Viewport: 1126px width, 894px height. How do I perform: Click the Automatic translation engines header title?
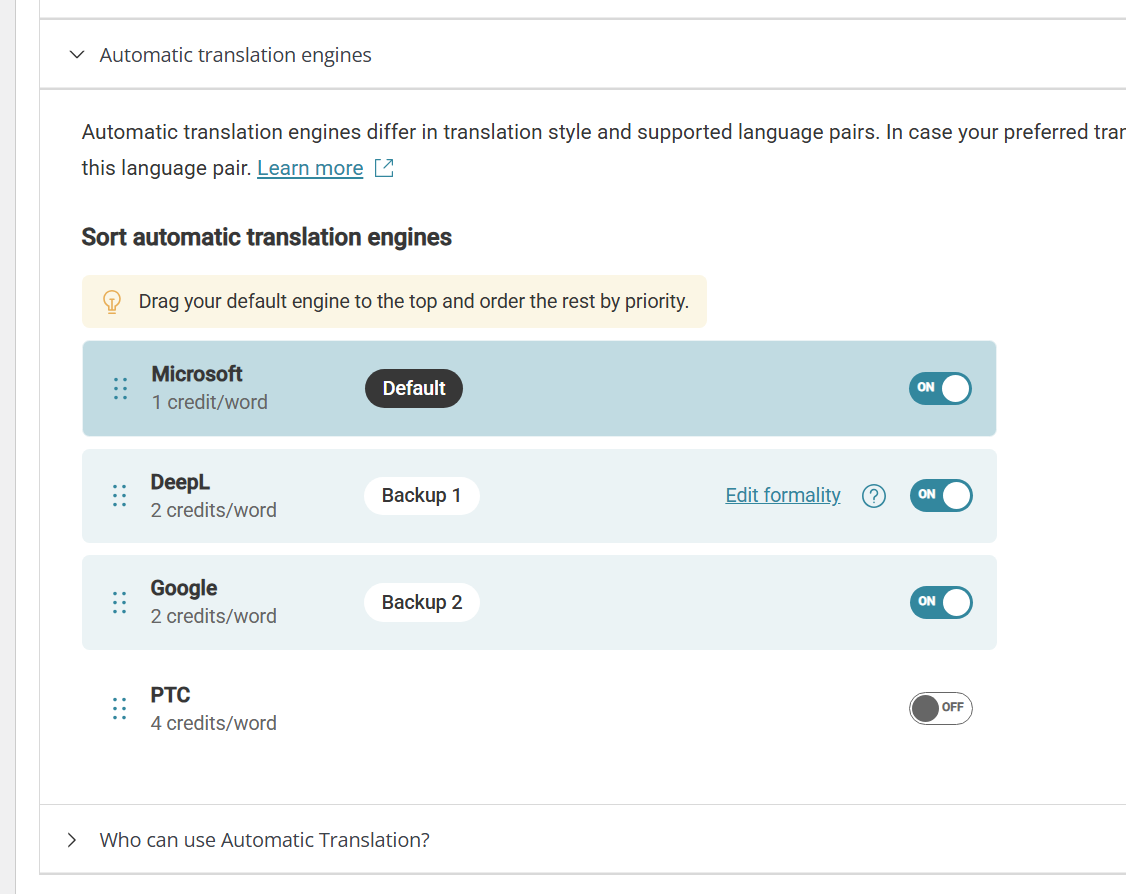coord(236,55)
